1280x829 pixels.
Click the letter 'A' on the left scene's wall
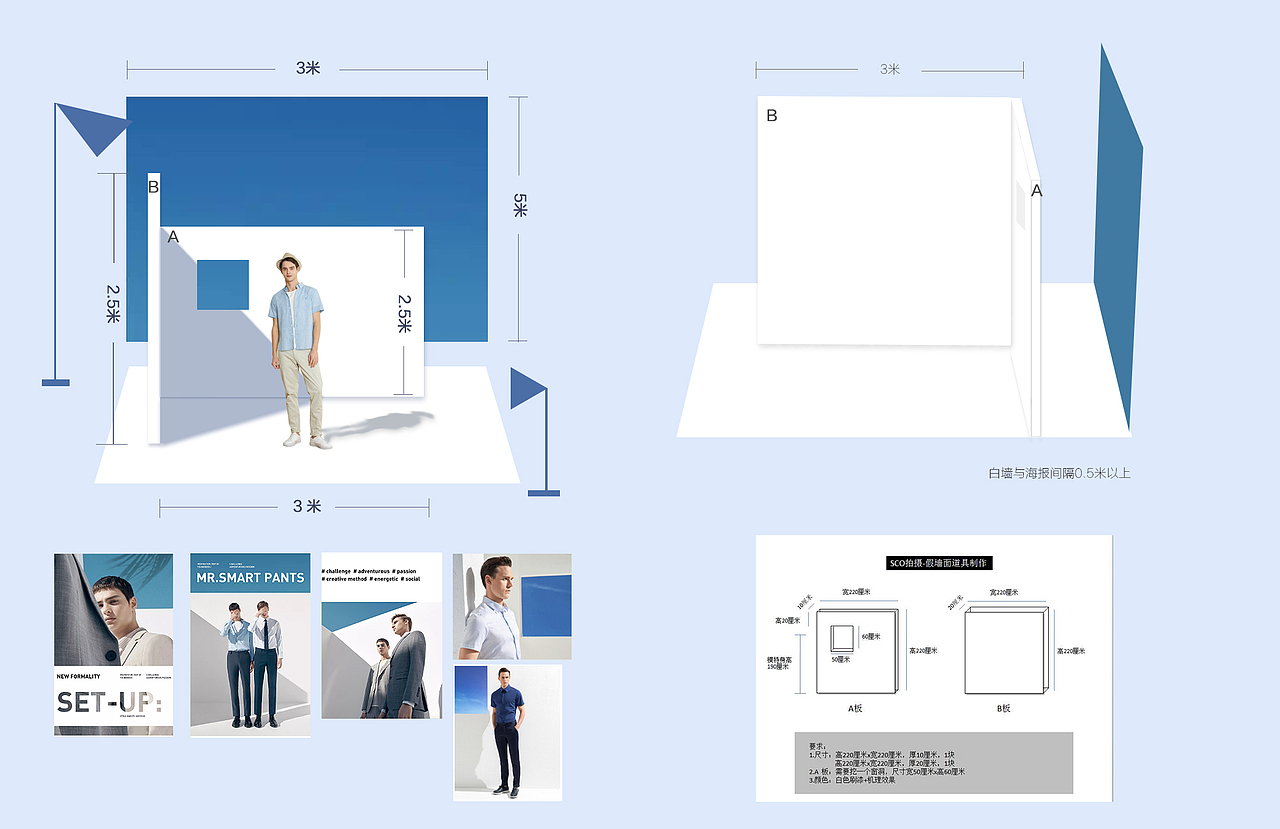pyautogui.click(x=173, y=237)
